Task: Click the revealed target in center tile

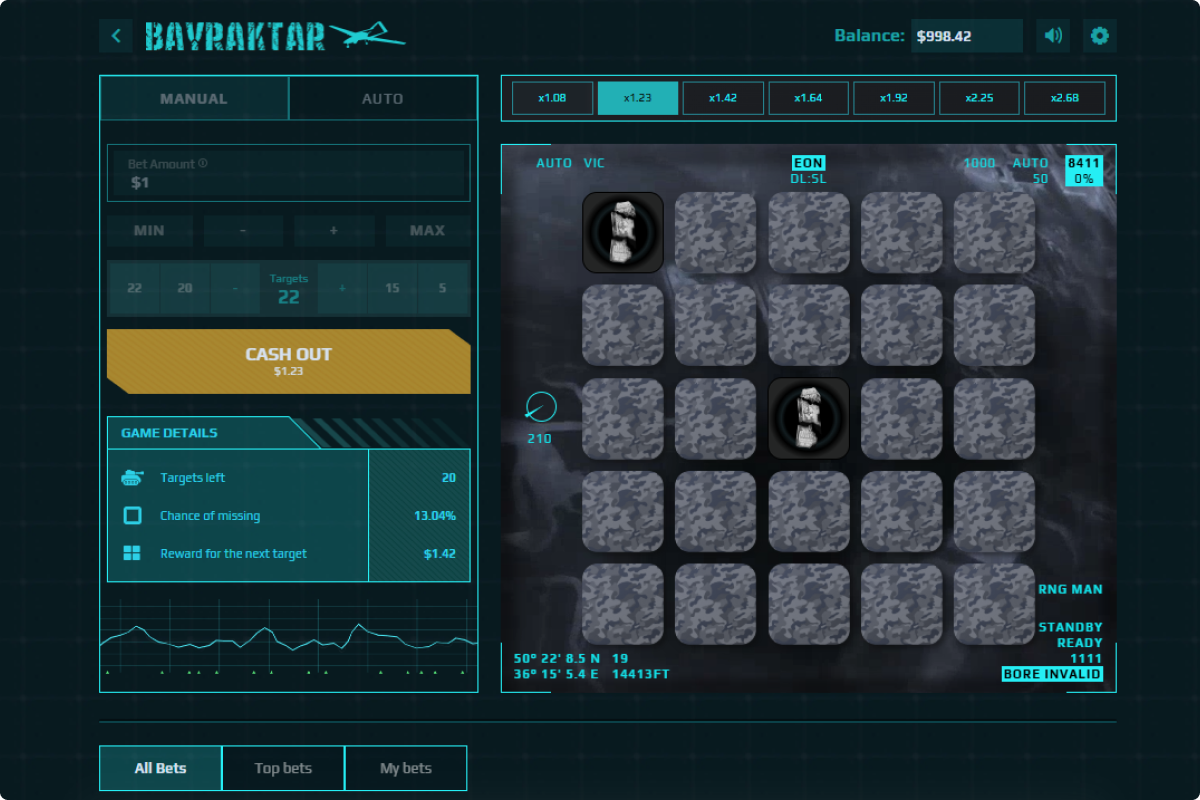Action: tap(809, 418)
